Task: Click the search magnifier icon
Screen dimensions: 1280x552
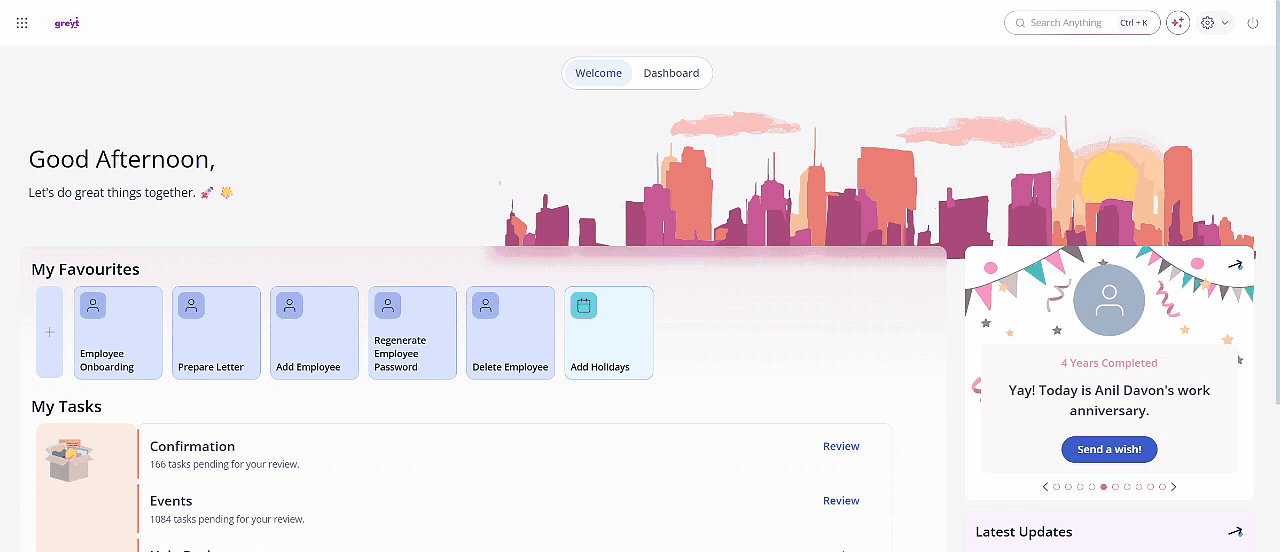Action: pyautogui.click(x=1020, y=23)
